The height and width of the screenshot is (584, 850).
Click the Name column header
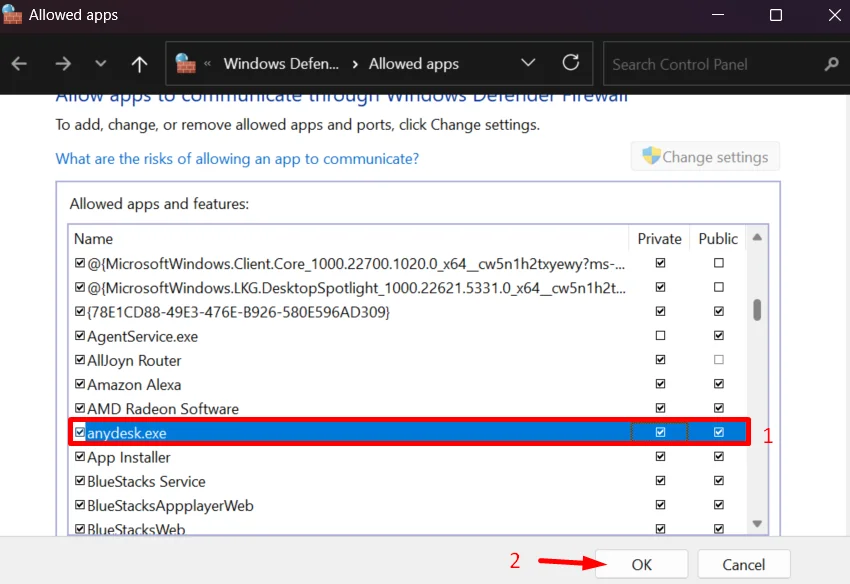click(93, 239)
